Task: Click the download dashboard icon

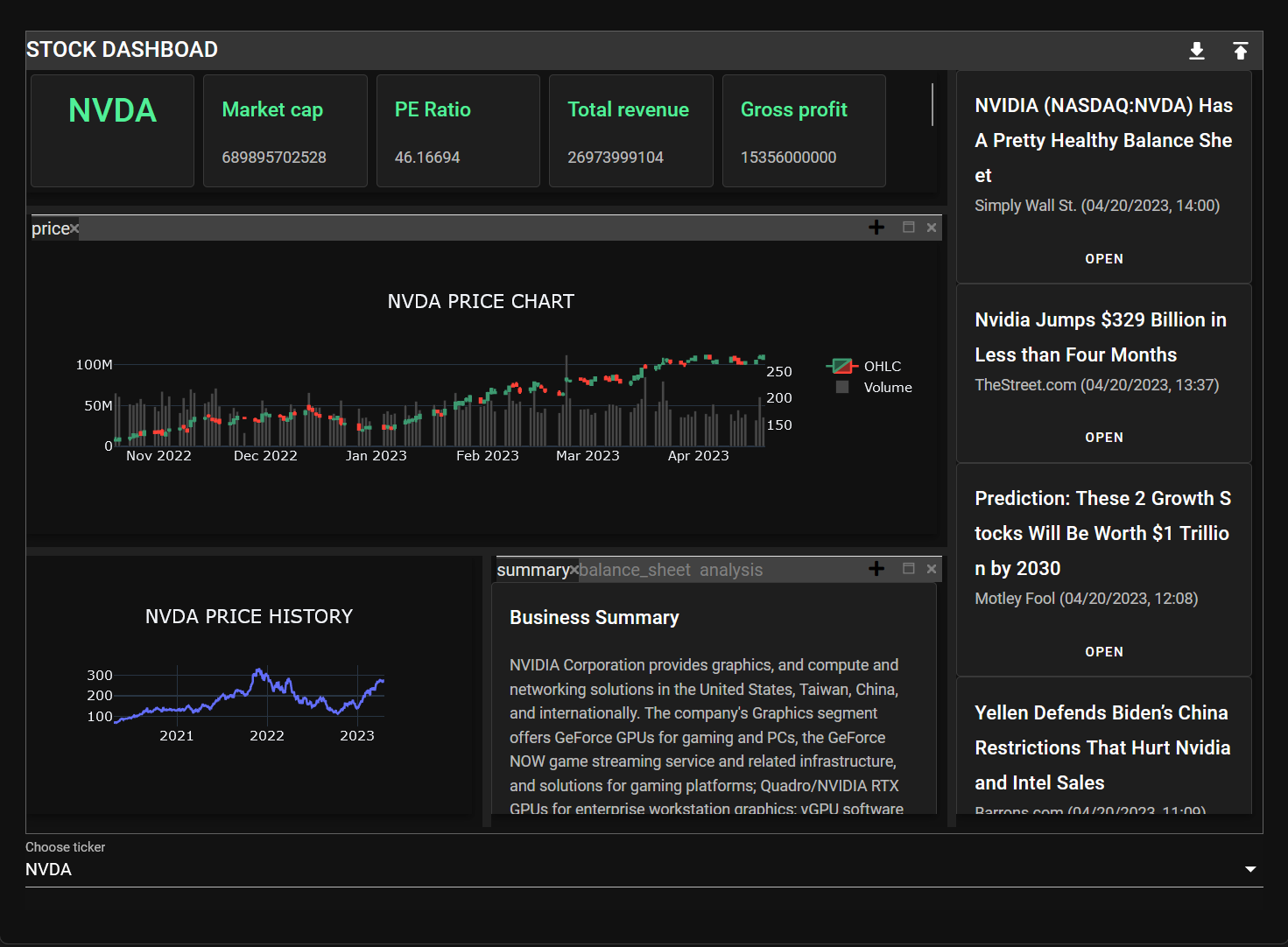Action: [x=1196, y=51]
